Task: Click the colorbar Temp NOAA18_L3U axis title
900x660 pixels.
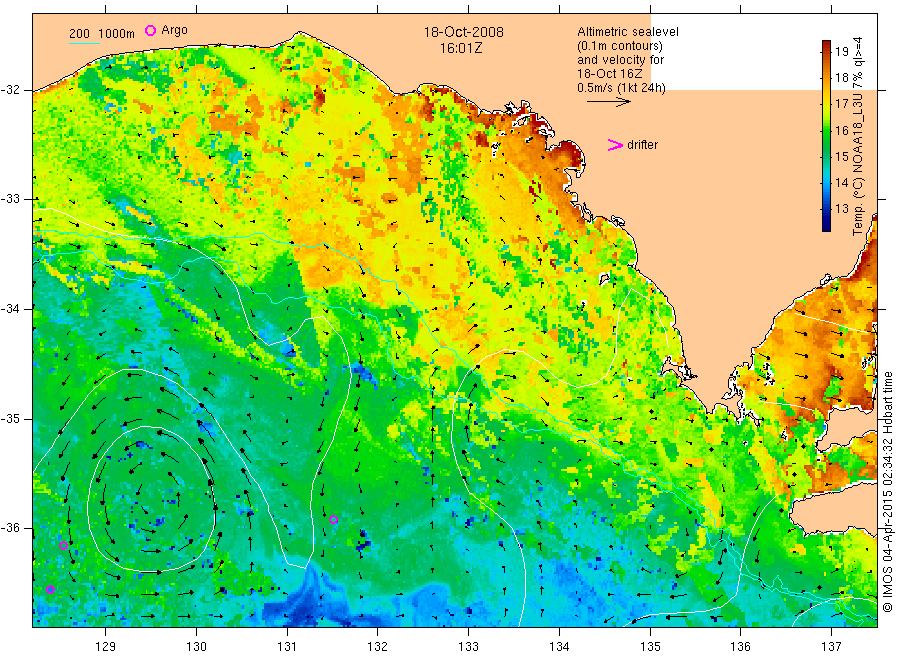Action: [x=858, y=136]
